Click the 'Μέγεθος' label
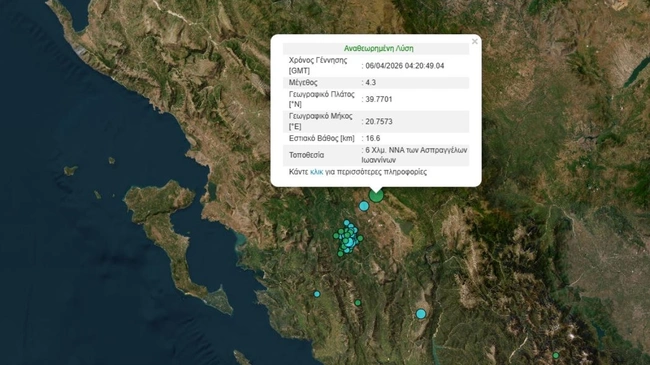This screenshot has height=365, width=650. pyautogui.click(x=303, y=83)
